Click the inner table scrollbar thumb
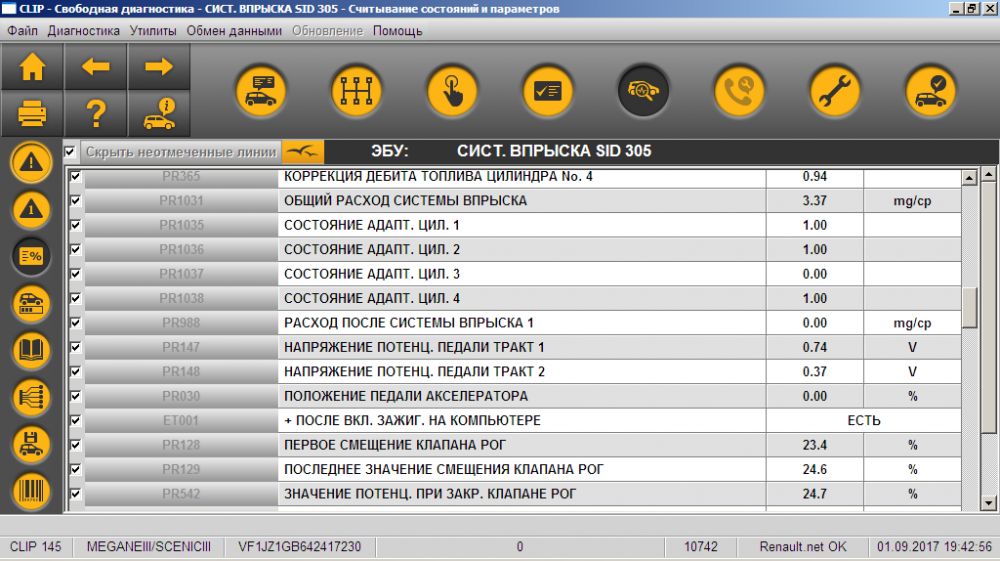Viewport: 1000px width, 561px height. [x=969, y=308]
